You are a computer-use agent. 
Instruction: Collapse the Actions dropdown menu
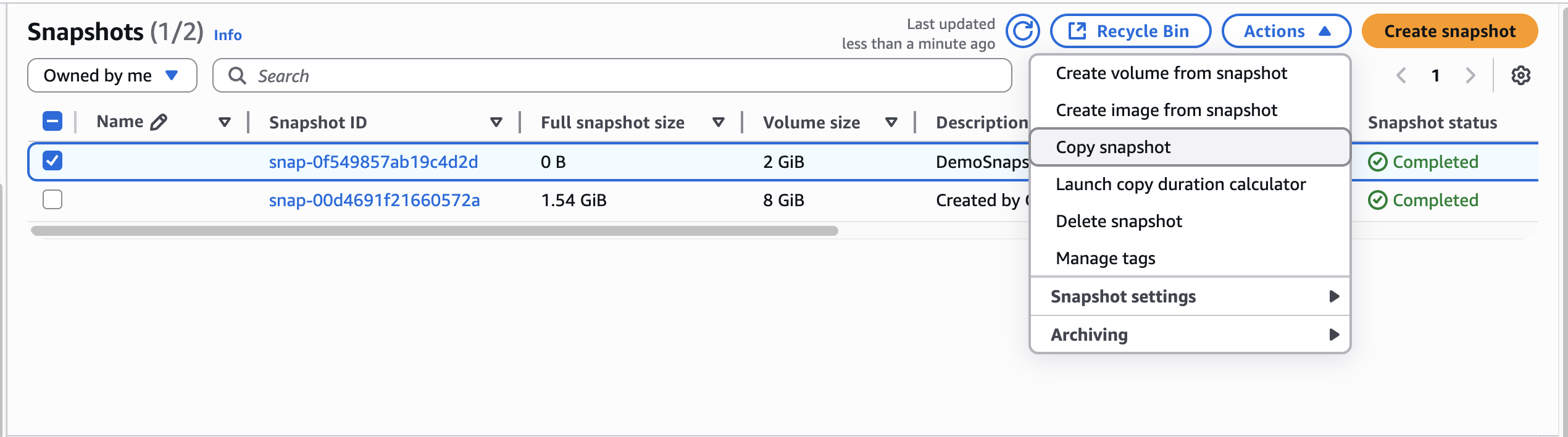[x=1286, y=31]
